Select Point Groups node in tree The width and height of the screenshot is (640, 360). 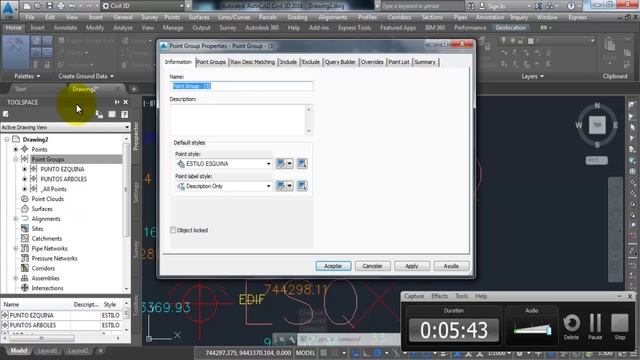pos(48,159)
